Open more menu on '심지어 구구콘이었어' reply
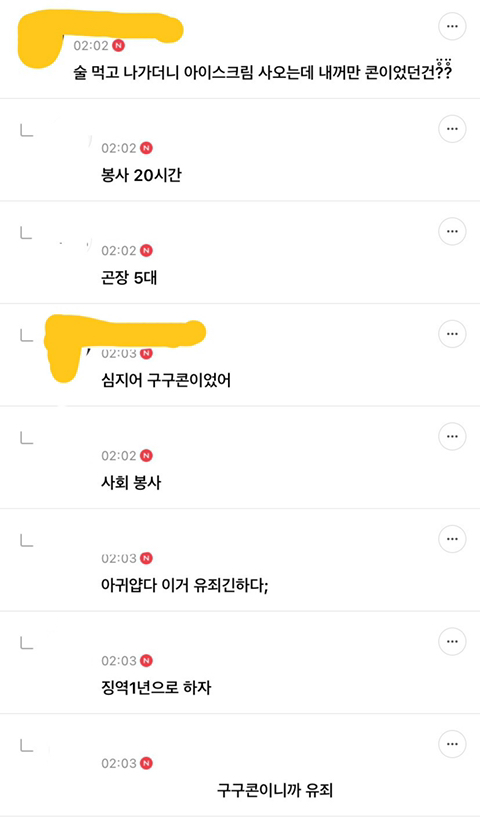The width and height of the screenshot is (480, 818). point(452,333)
